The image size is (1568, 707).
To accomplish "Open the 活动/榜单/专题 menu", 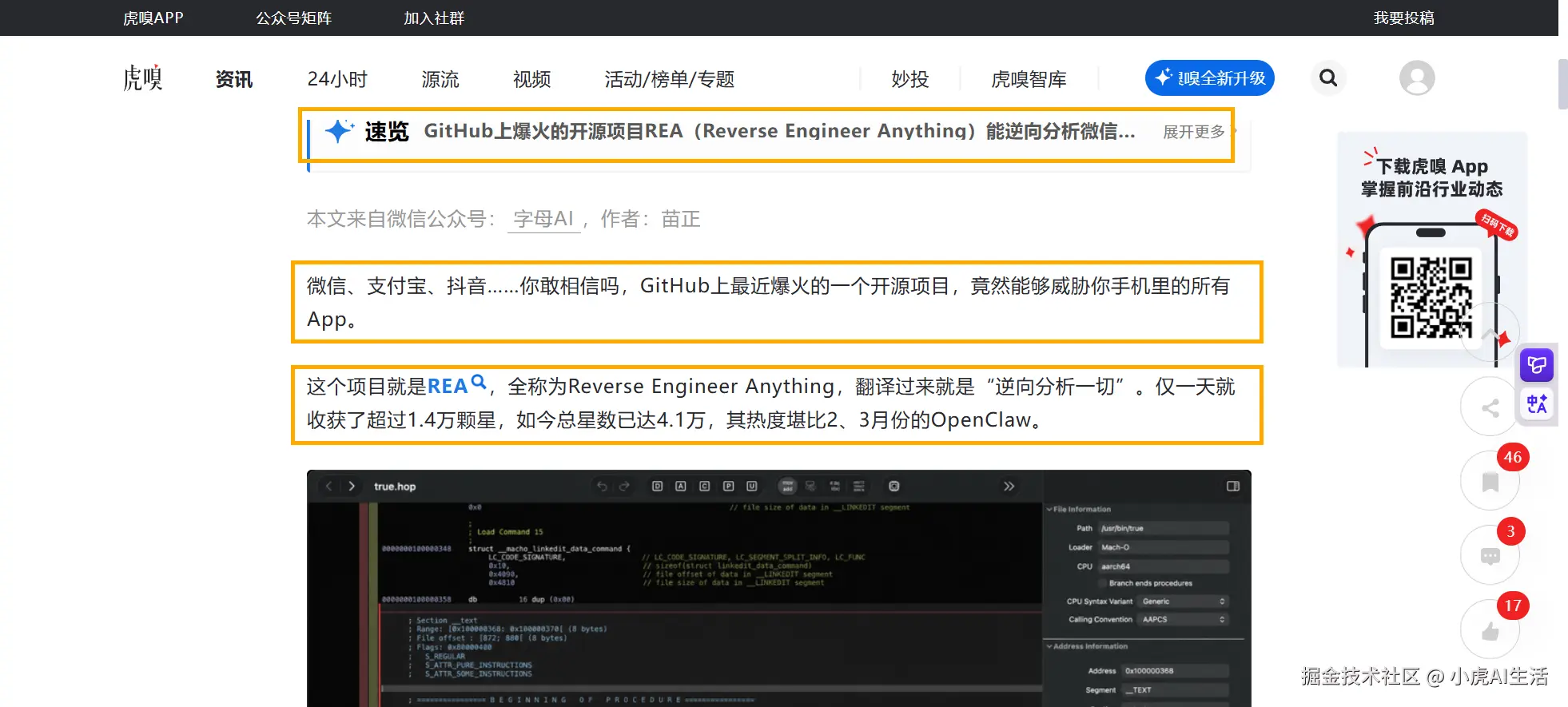I will tap(669, 79).
